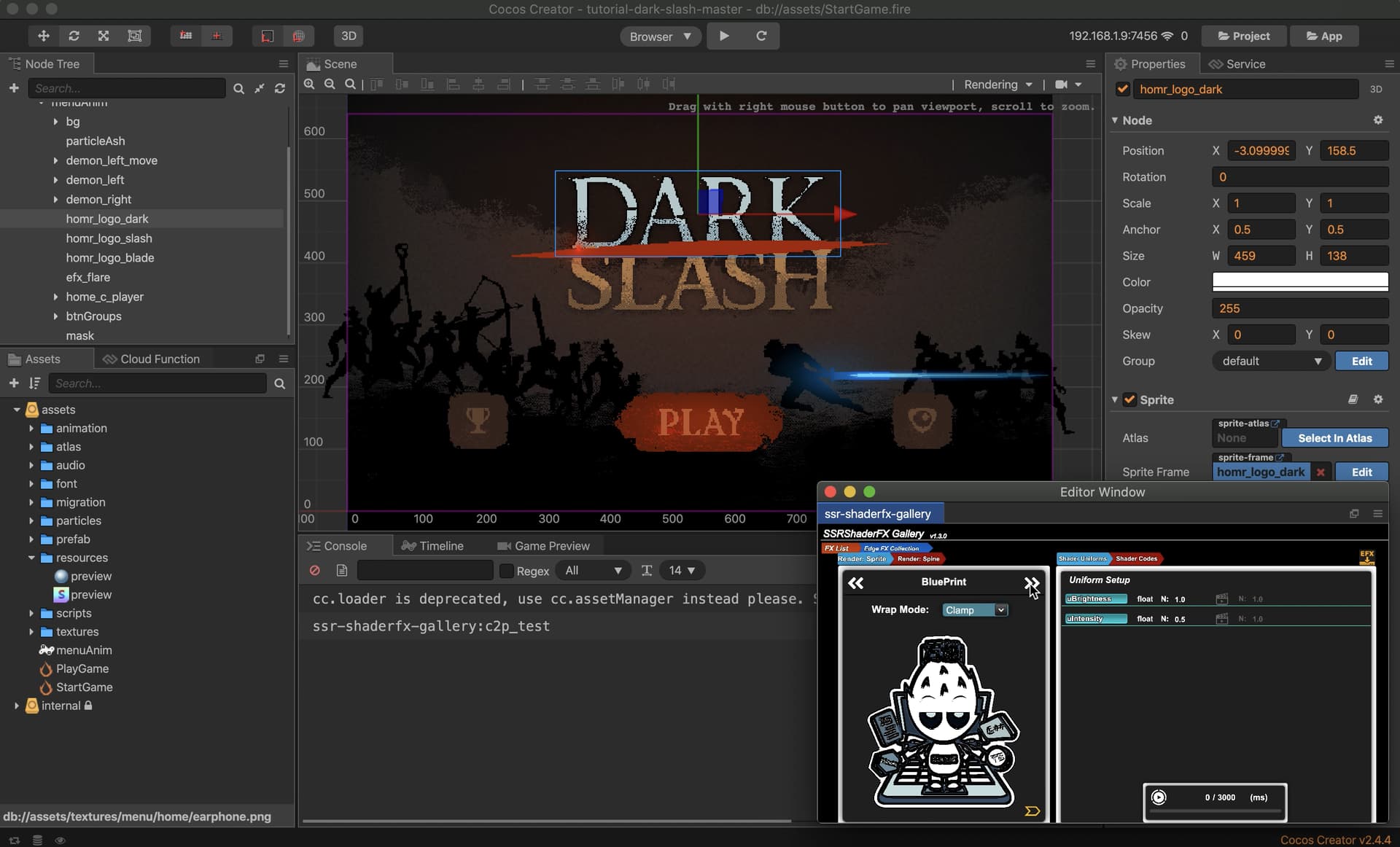Click the Play preview button

click(x=724, y=36)
